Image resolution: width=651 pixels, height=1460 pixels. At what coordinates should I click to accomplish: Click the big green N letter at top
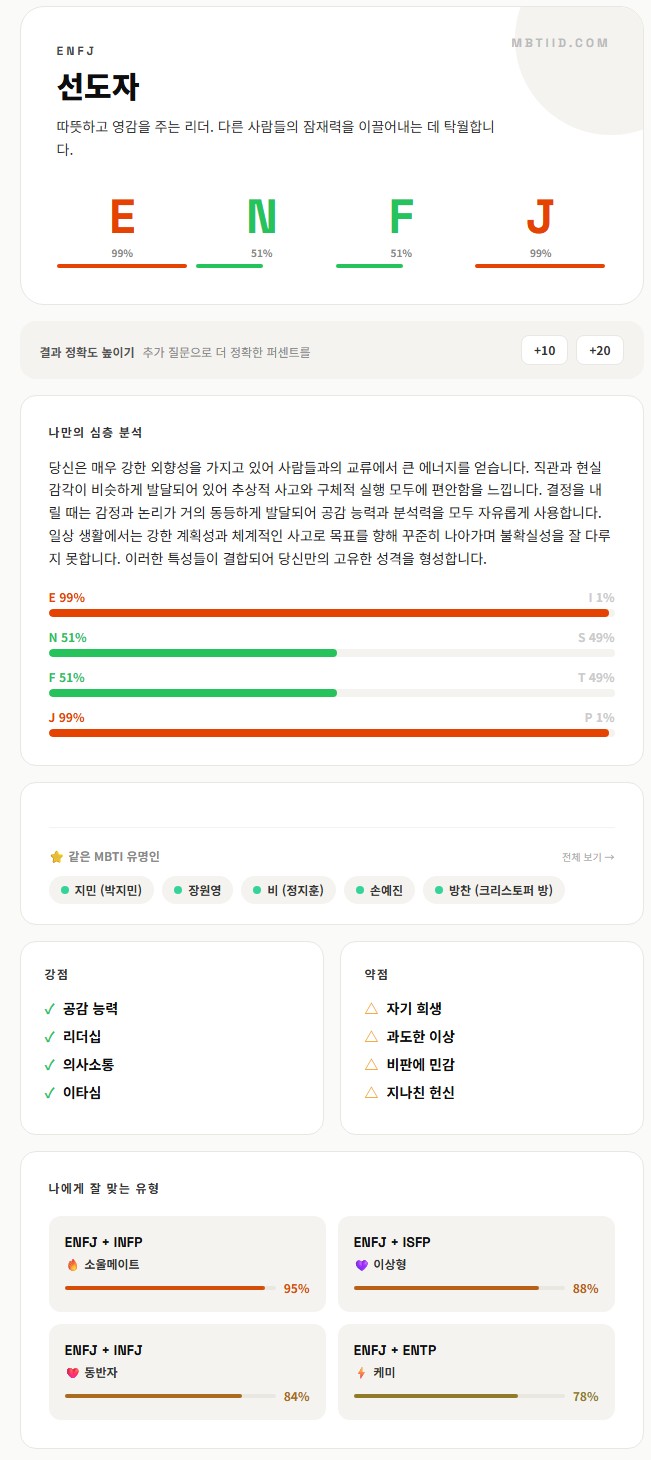261,217
